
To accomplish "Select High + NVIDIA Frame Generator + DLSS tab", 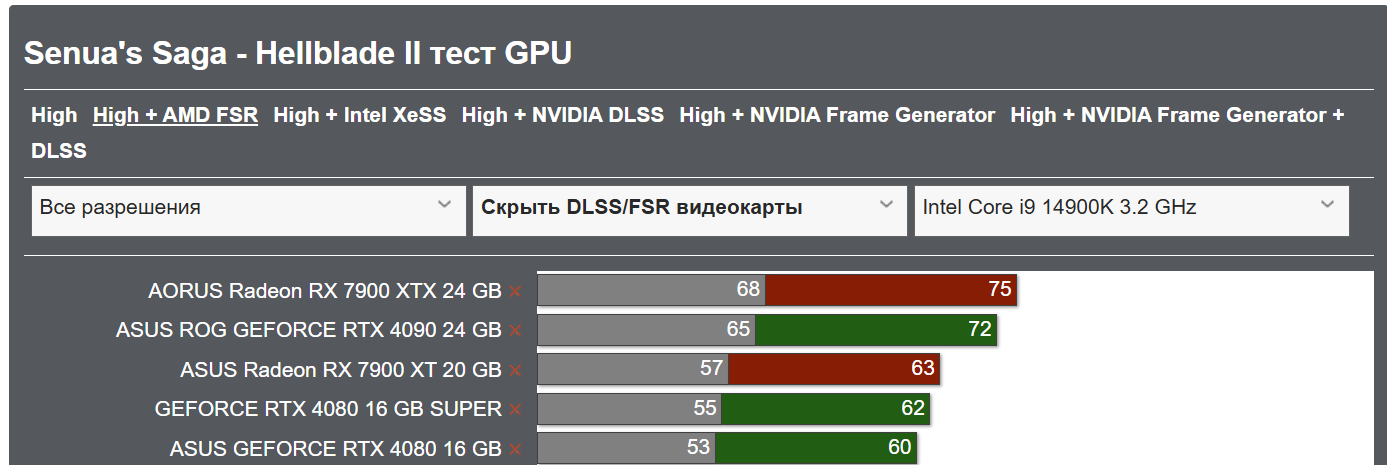I will coord(1177,115).
